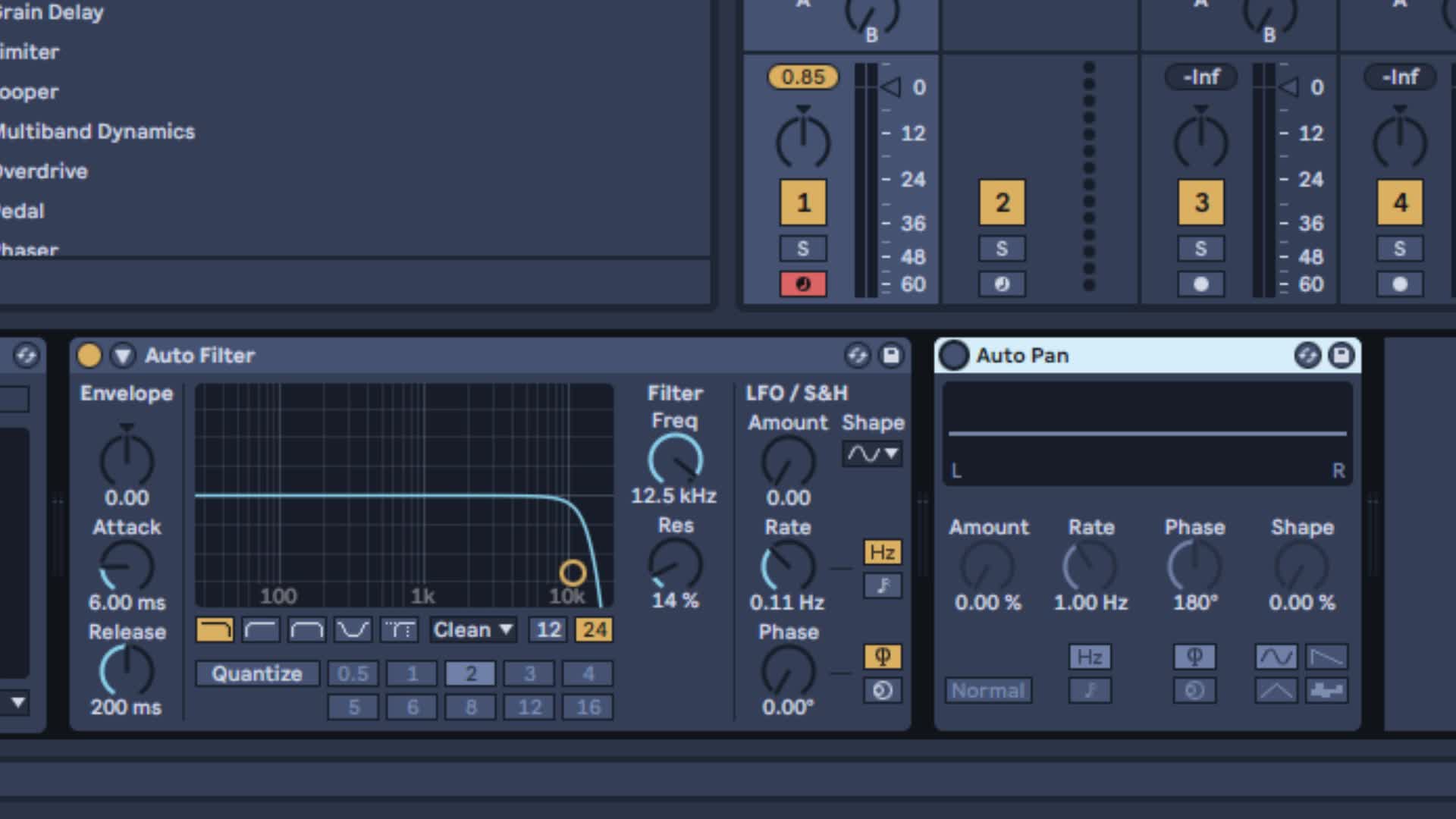Select the random shape icon in Auto Pan

pos(1327,691)
